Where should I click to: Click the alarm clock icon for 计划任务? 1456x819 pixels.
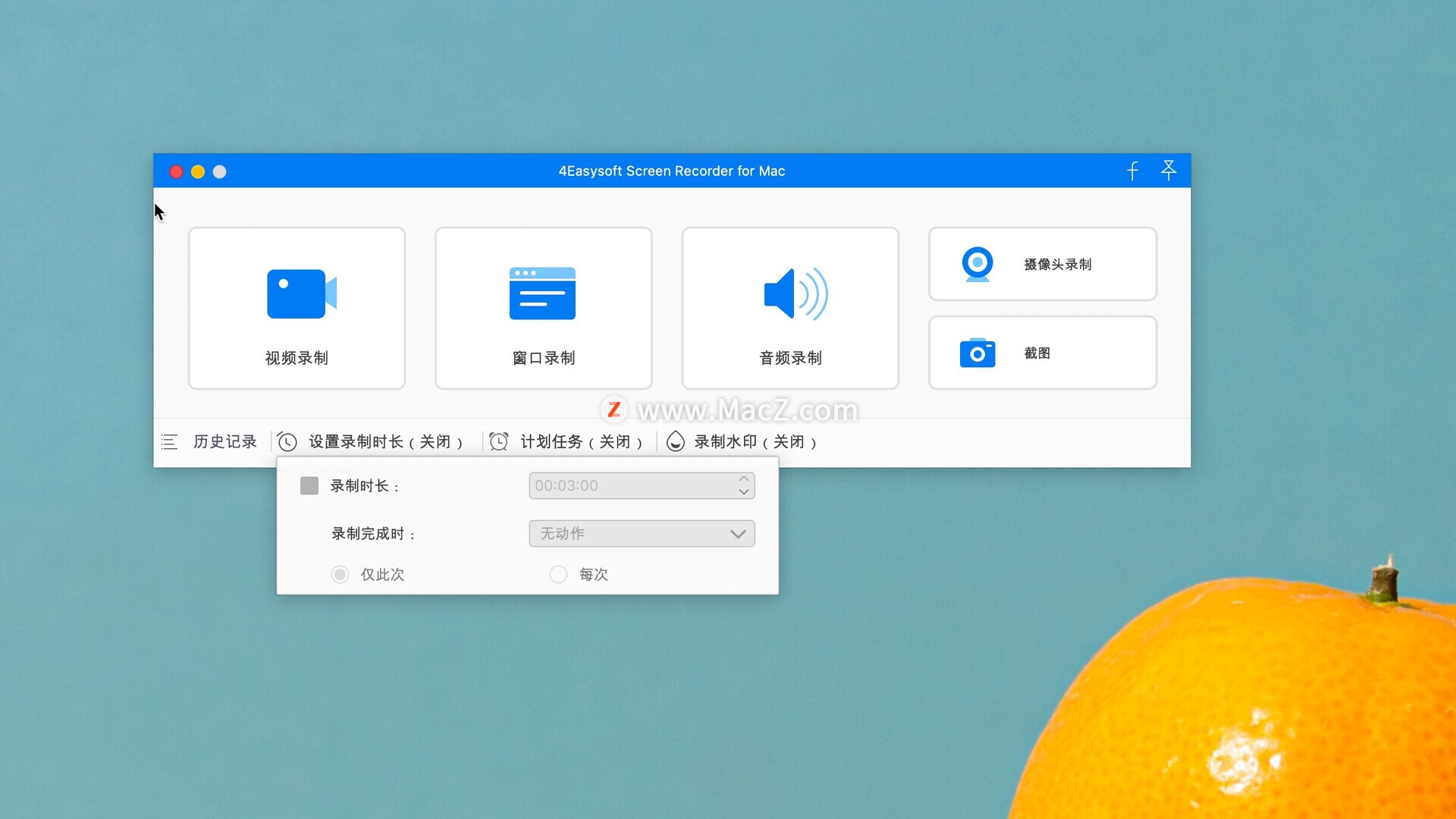coord(498,441)
